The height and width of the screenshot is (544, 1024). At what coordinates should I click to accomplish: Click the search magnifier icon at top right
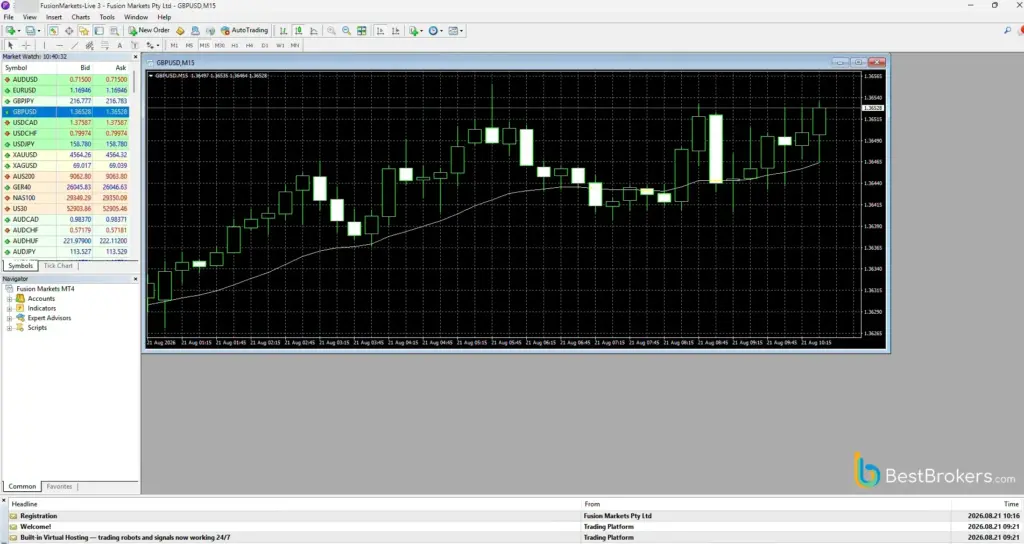click(x=1008, y=31)
